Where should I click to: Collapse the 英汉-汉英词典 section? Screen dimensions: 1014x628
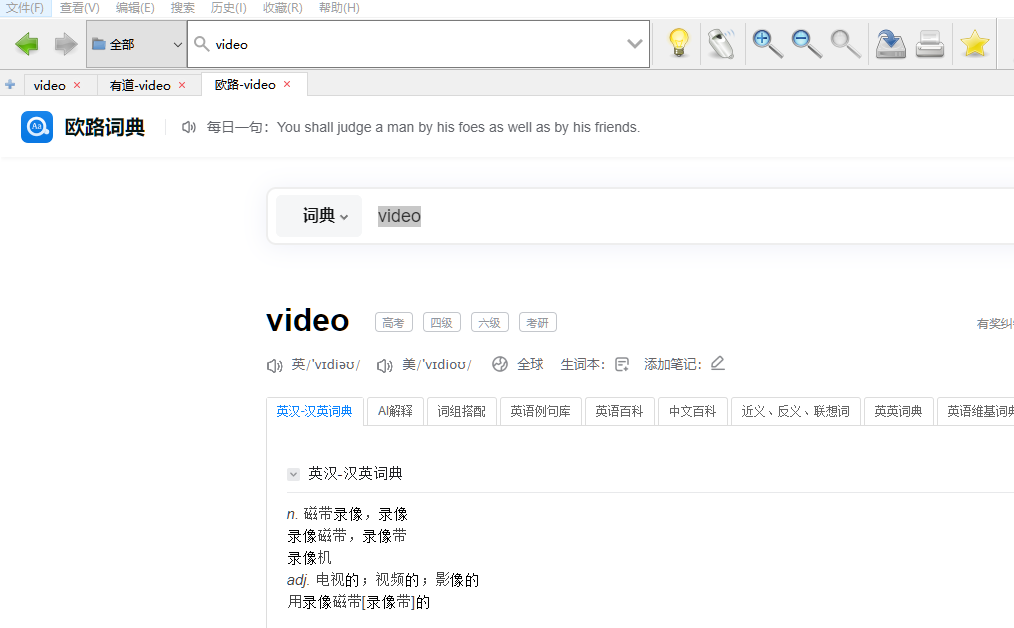[294, 474]
